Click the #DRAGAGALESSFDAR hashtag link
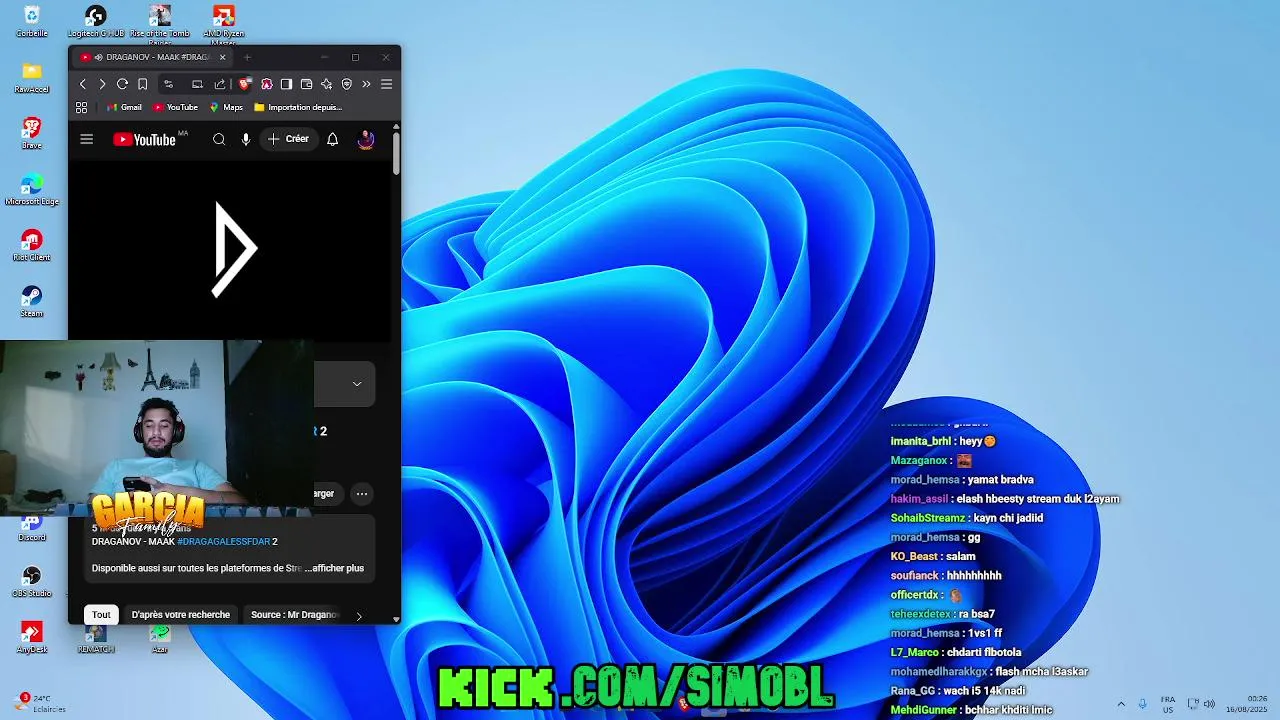1280x720 pixels. [x=224, y=541]
